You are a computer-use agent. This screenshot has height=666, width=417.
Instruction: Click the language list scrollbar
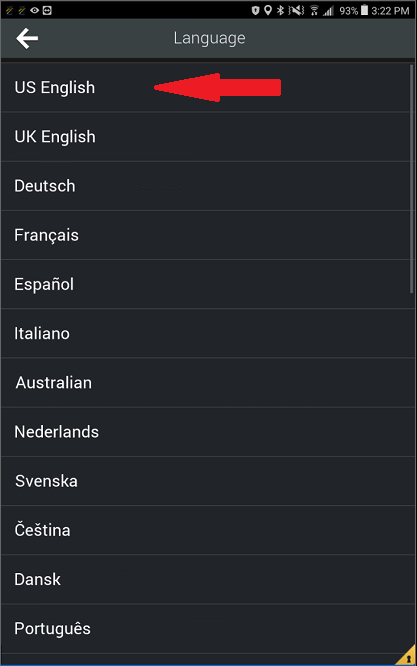click(411, 178)
